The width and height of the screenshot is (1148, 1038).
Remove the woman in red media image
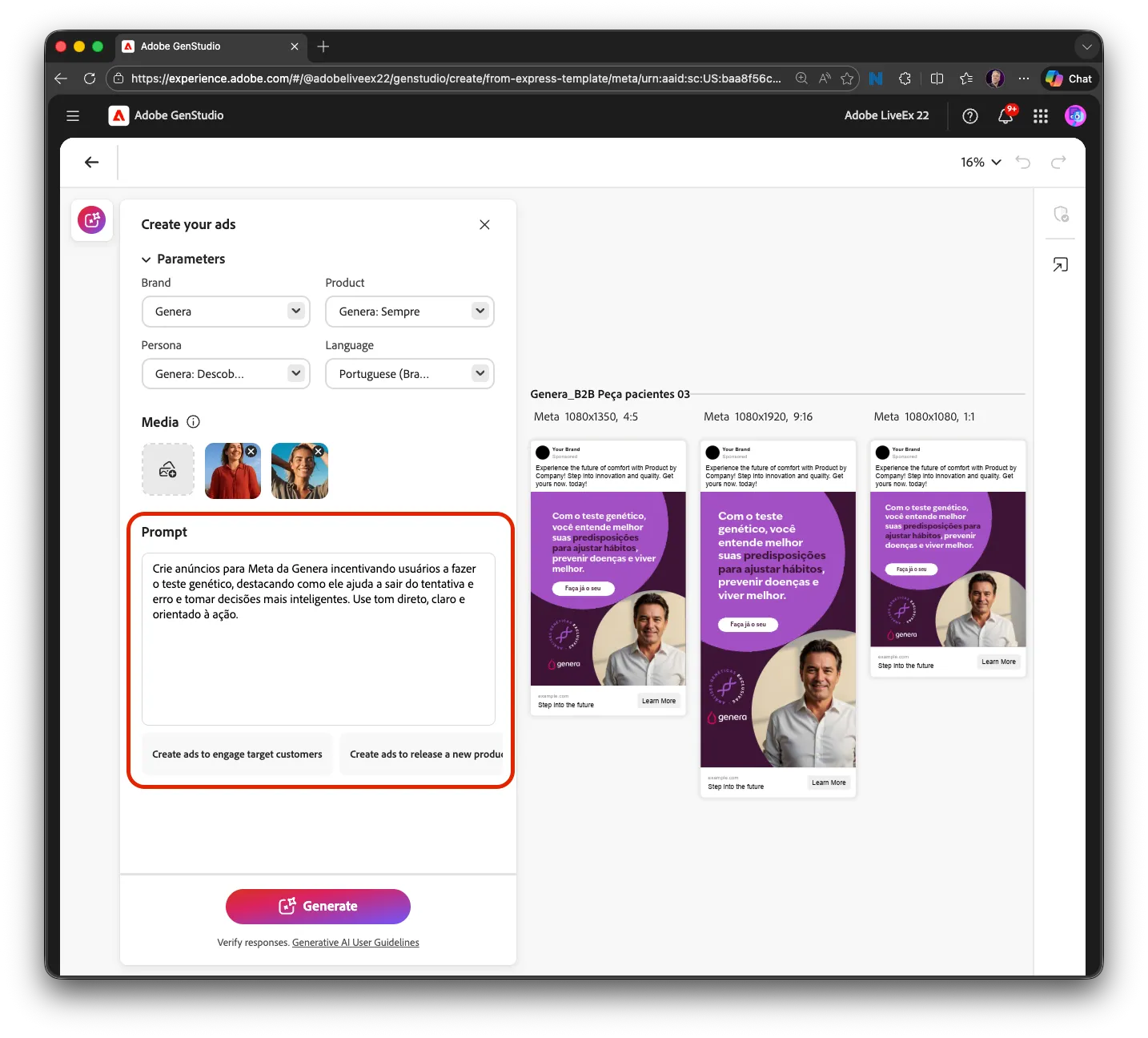pos(251,452)
